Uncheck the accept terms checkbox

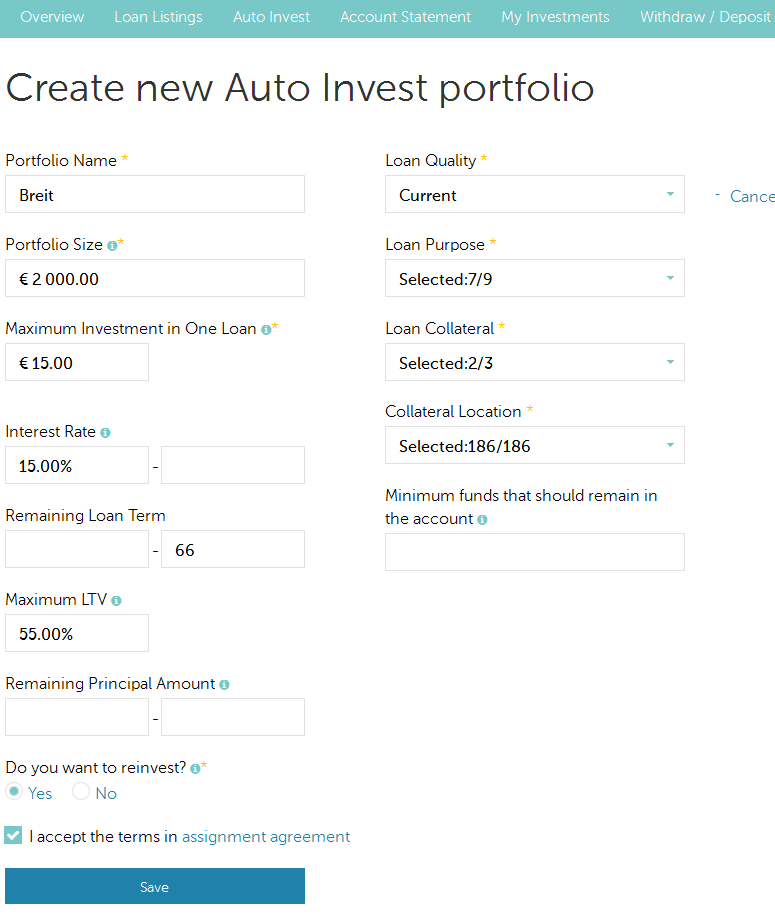(x=13, y=835)
